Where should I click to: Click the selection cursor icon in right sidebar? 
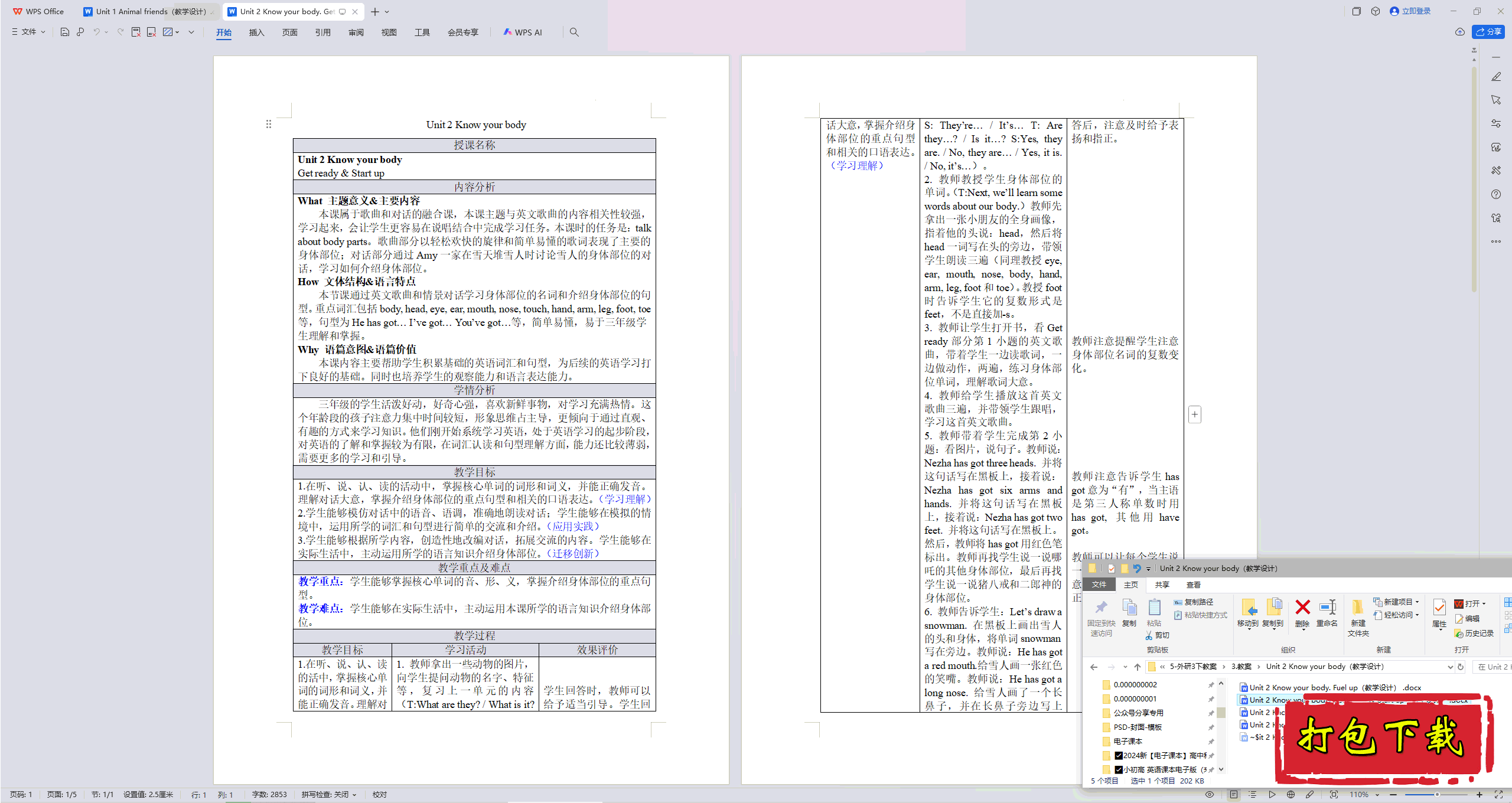pos(1496,100)
